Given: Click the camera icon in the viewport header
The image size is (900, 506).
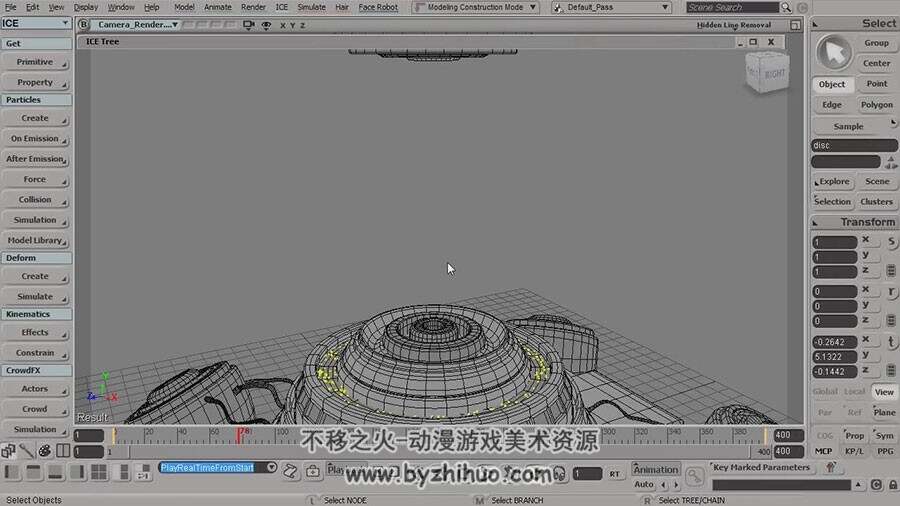Looking at the screenshot, I should point(249,25).
